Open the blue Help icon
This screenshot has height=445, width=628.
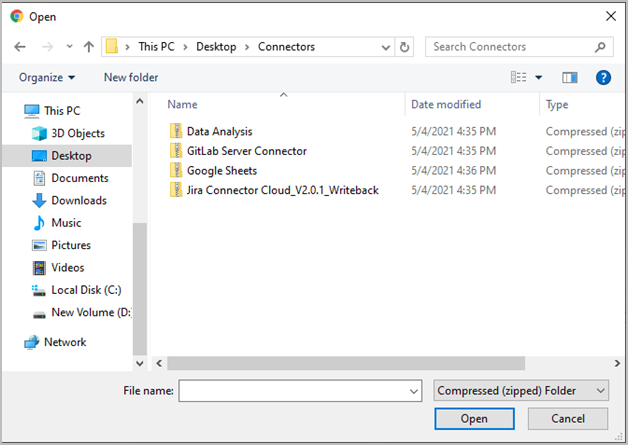point(603,77)
